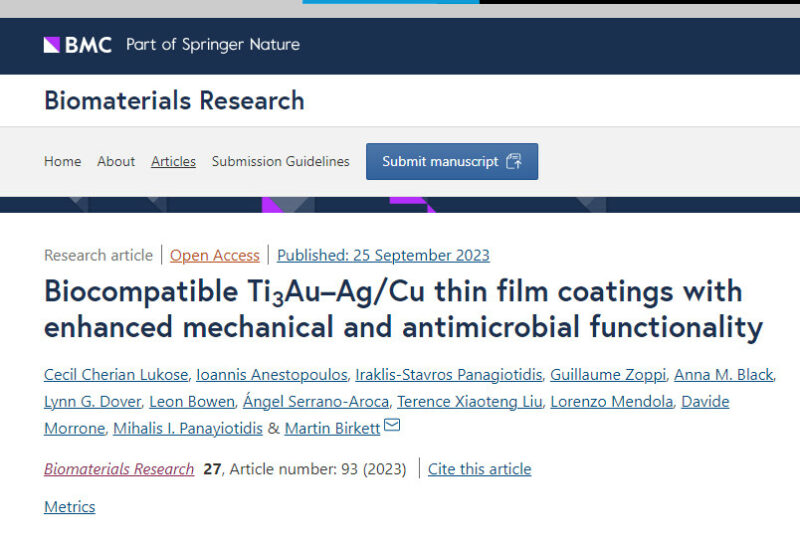Open author Martin Birkett
This screenshot has height=542, width=800.
coord(332,428)
